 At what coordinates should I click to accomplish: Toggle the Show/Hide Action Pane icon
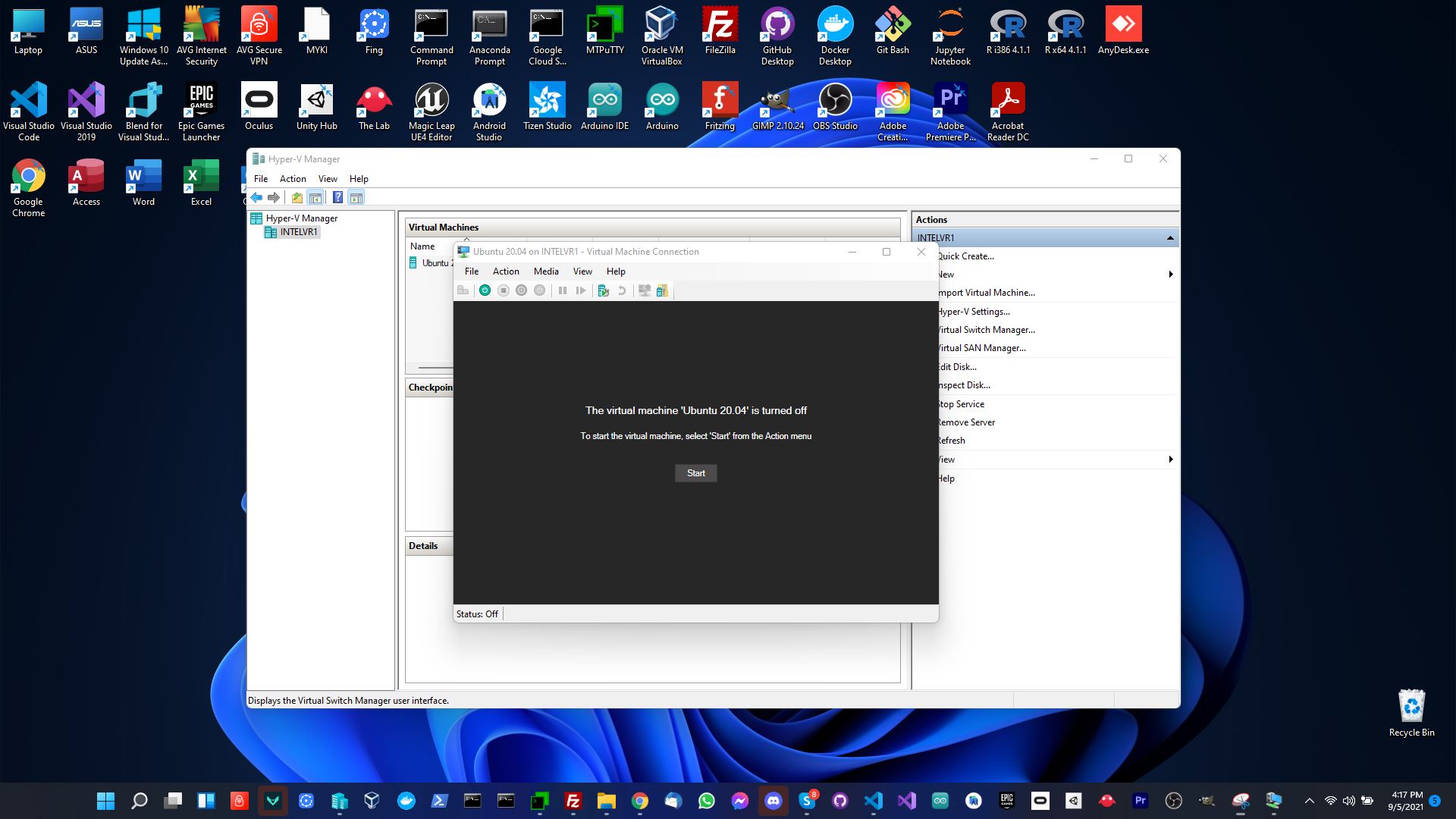tap(356, 198)
